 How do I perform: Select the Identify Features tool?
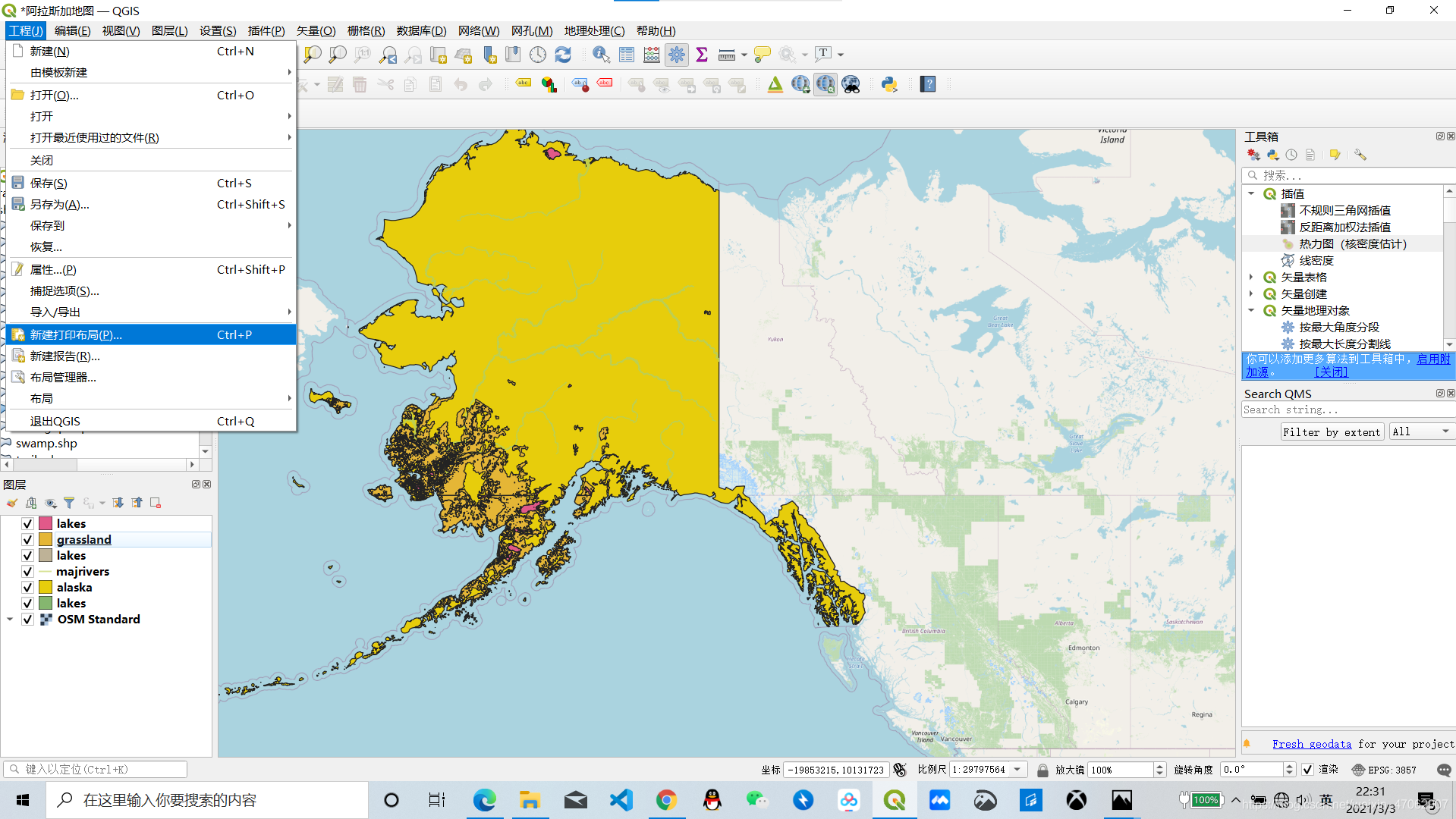pyautogui.click(x=601, y=54)
